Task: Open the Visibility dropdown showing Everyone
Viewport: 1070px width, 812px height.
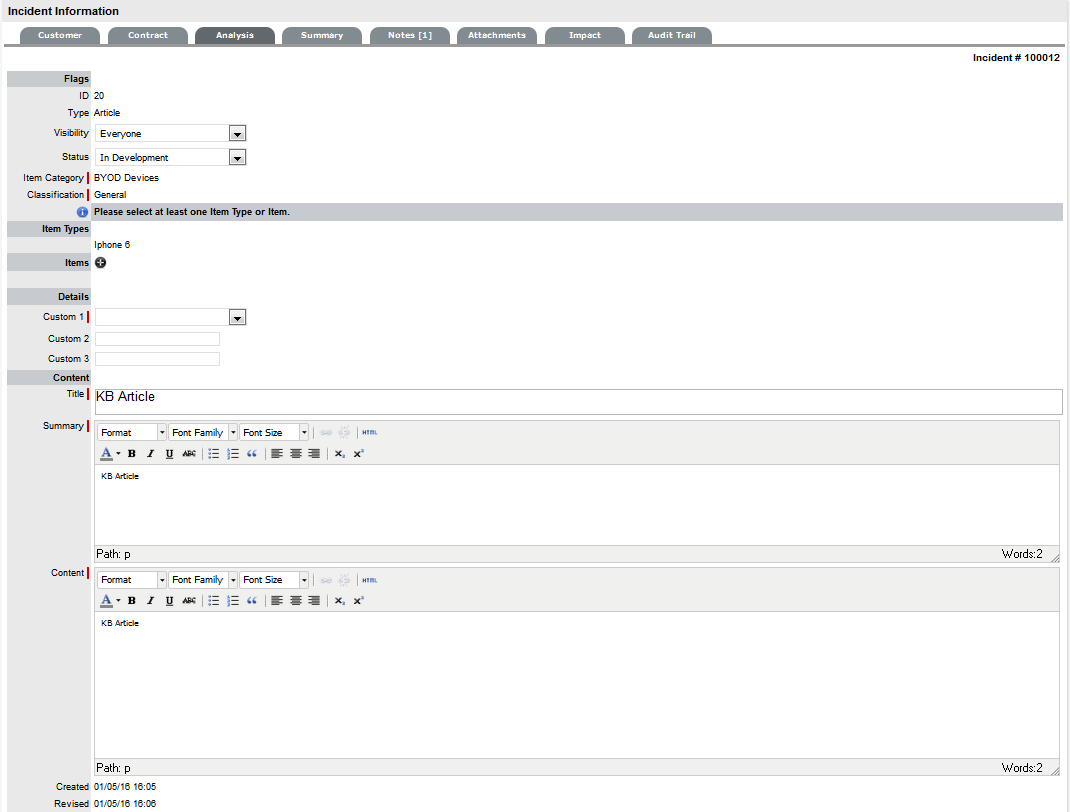Action: [x=171, y=134]
